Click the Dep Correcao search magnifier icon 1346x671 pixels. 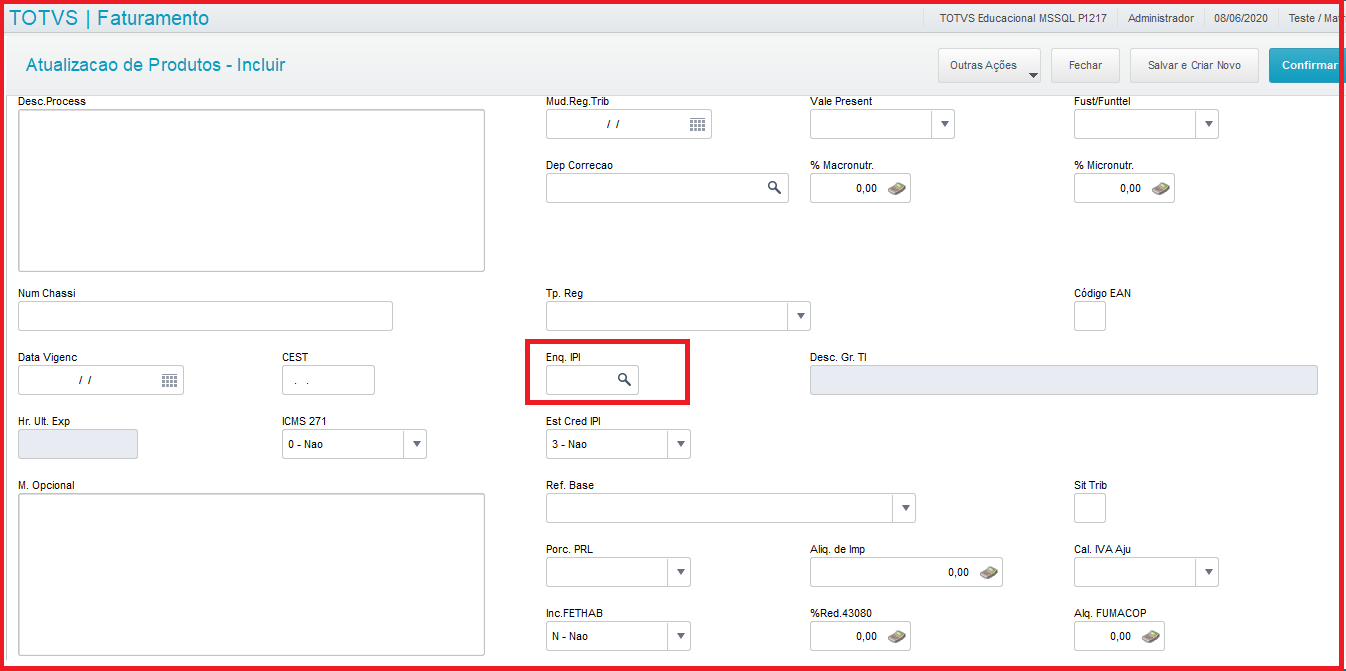[x=774, y=188]
